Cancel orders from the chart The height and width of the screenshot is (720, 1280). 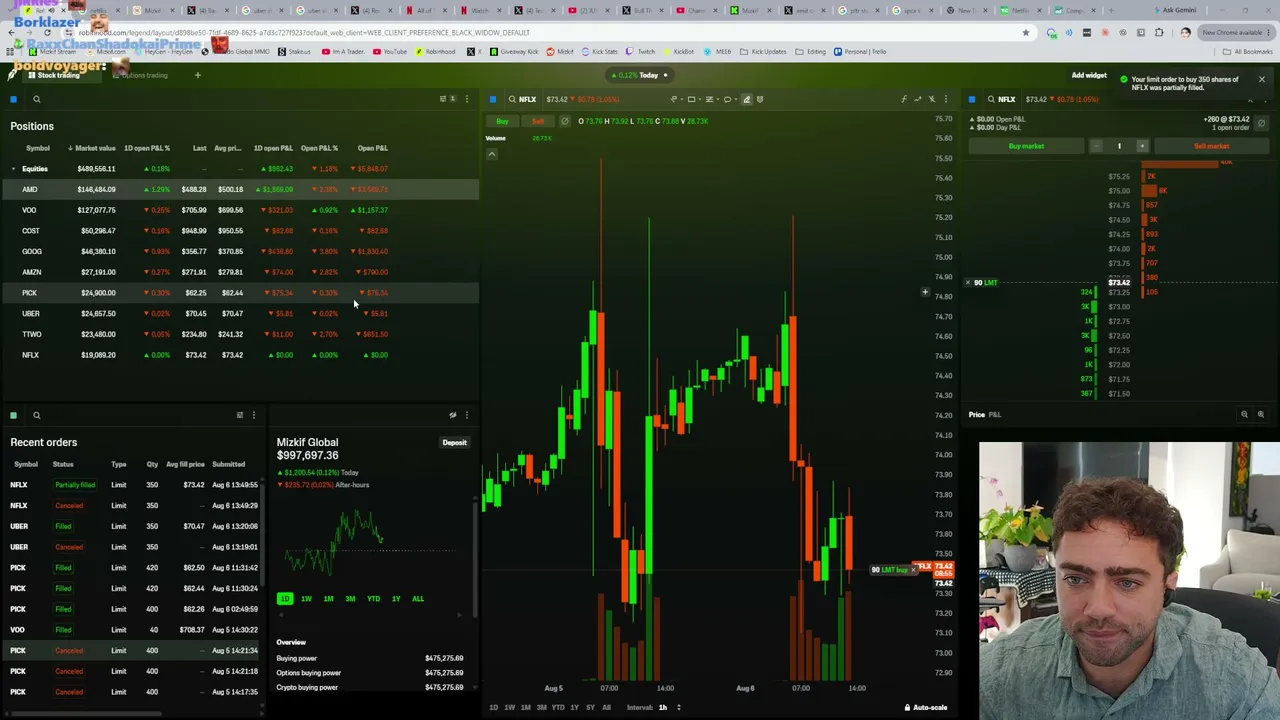click(564, 121)
